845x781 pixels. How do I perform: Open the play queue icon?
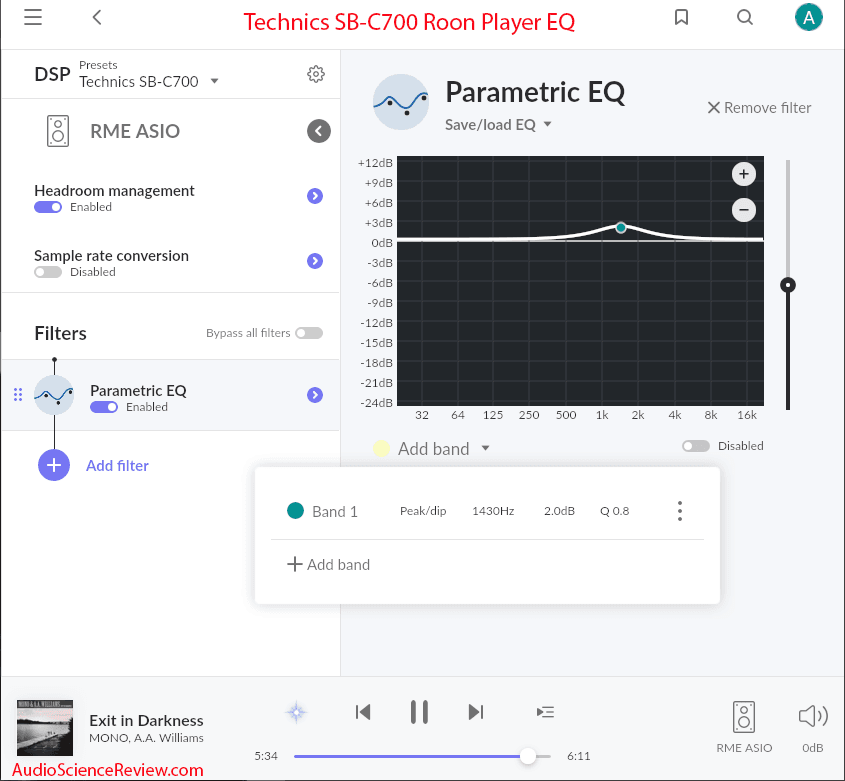545,713
